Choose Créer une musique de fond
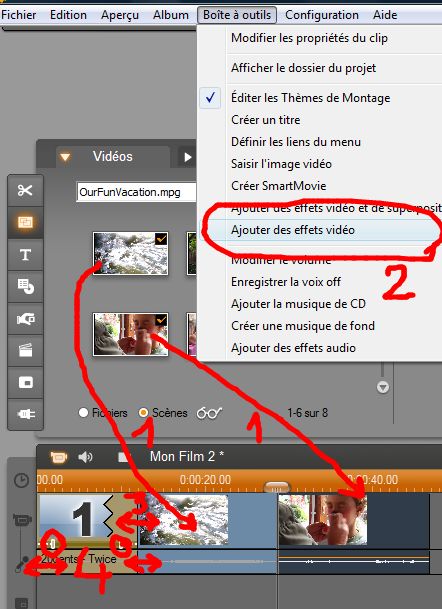The height and width of the screenshot is (609, 442). click(303, 325)
